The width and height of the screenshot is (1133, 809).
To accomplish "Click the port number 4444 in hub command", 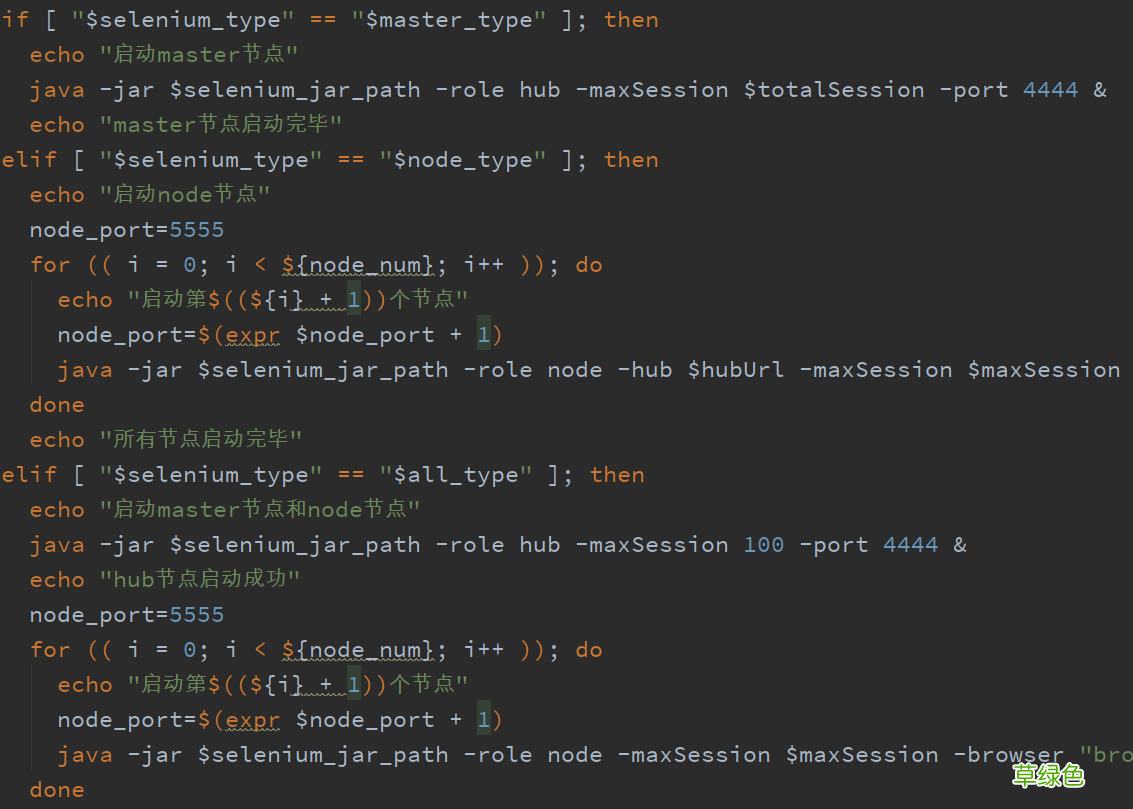I will pyautogui.click(x=1049, y=89).
